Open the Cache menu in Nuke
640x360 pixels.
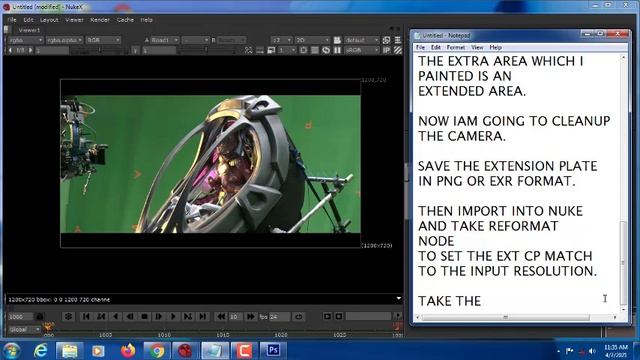(125, 20)
